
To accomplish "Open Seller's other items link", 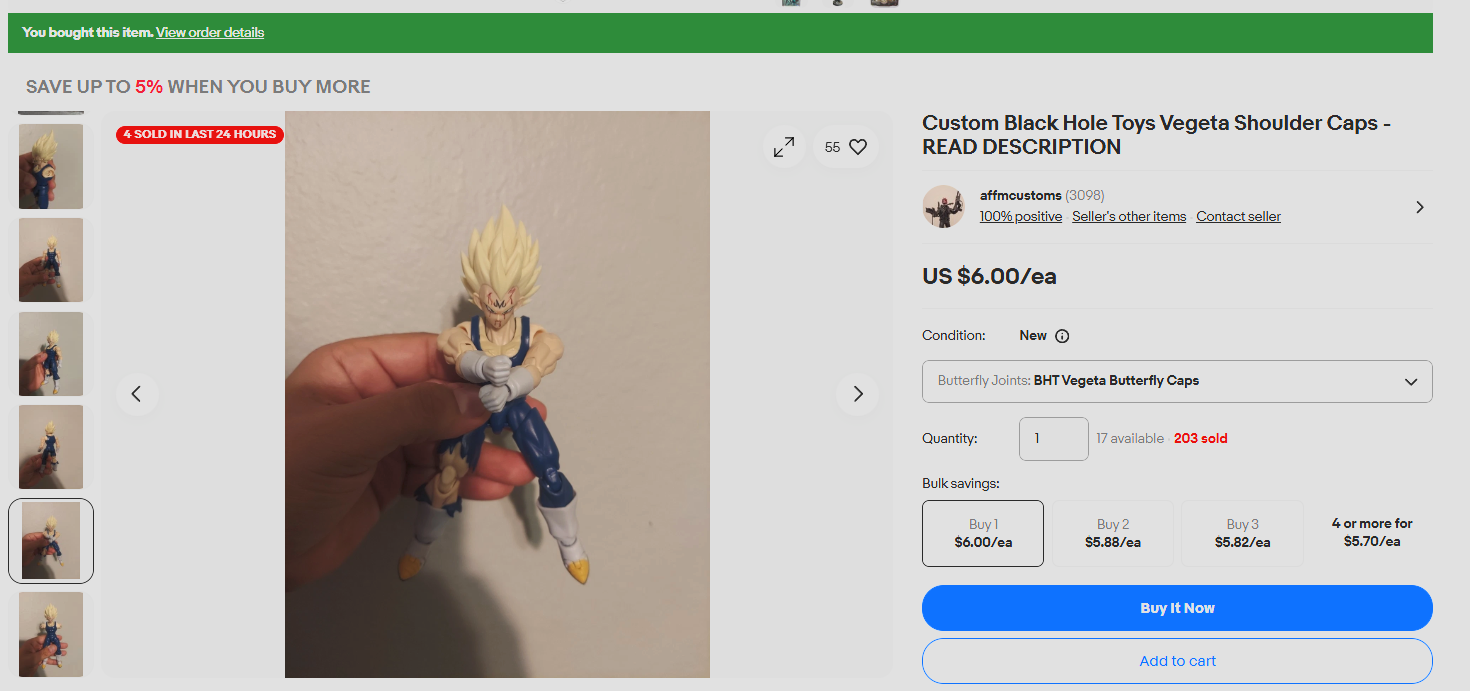I will click(1129, 216).
